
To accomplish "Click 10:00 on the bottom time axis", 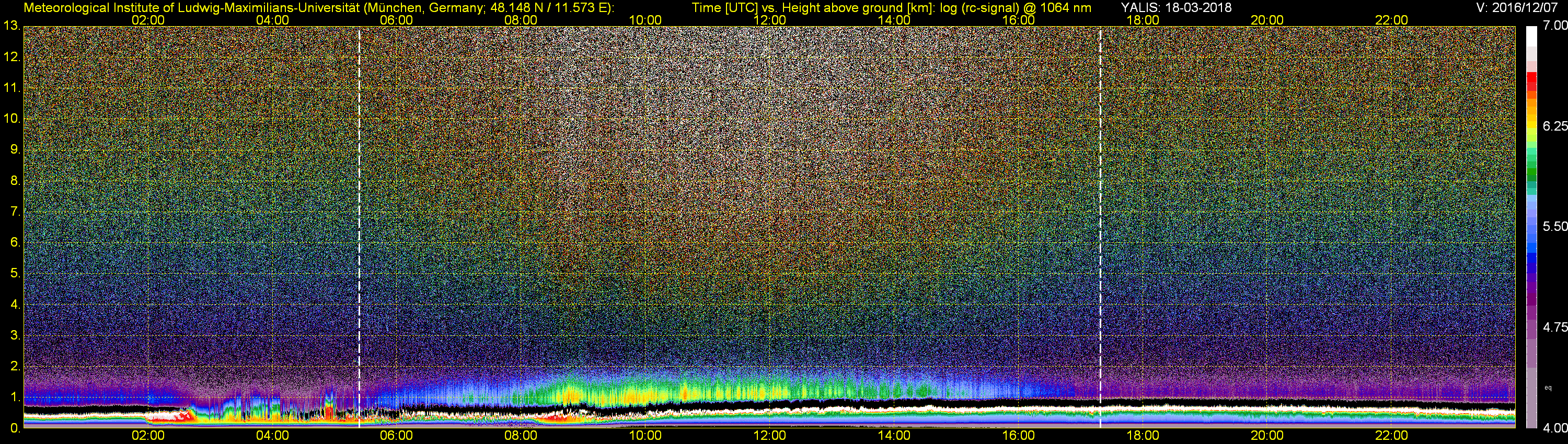I will (645, 436).
